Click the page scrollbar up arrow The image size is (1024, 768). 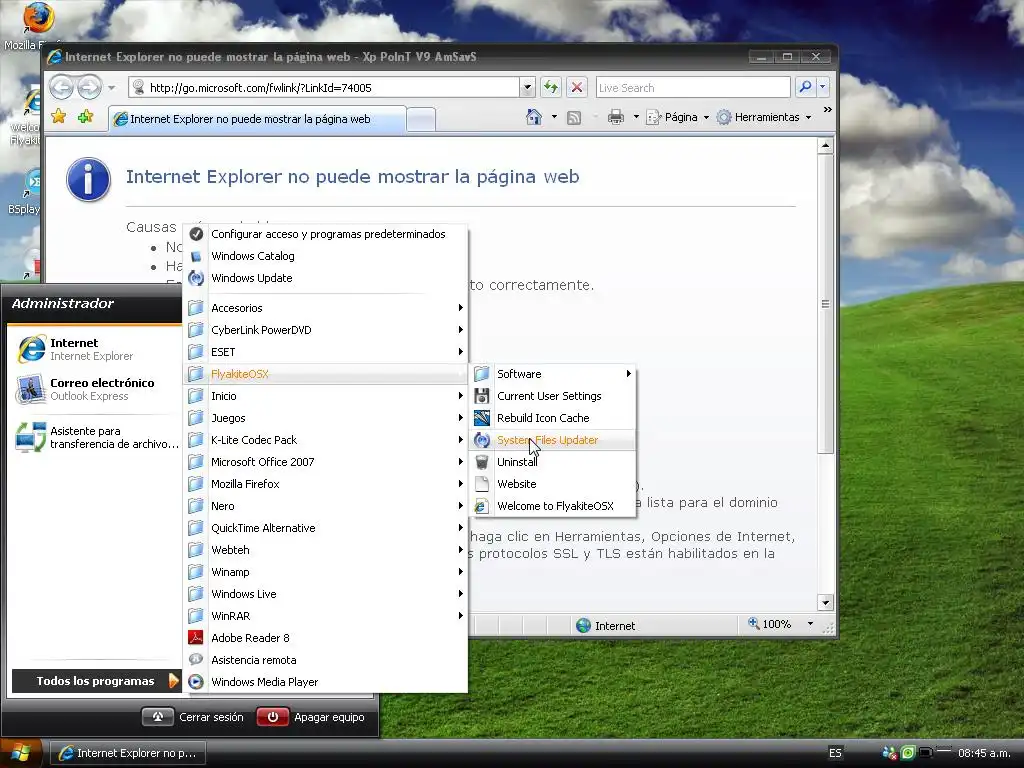click(825, 145)
